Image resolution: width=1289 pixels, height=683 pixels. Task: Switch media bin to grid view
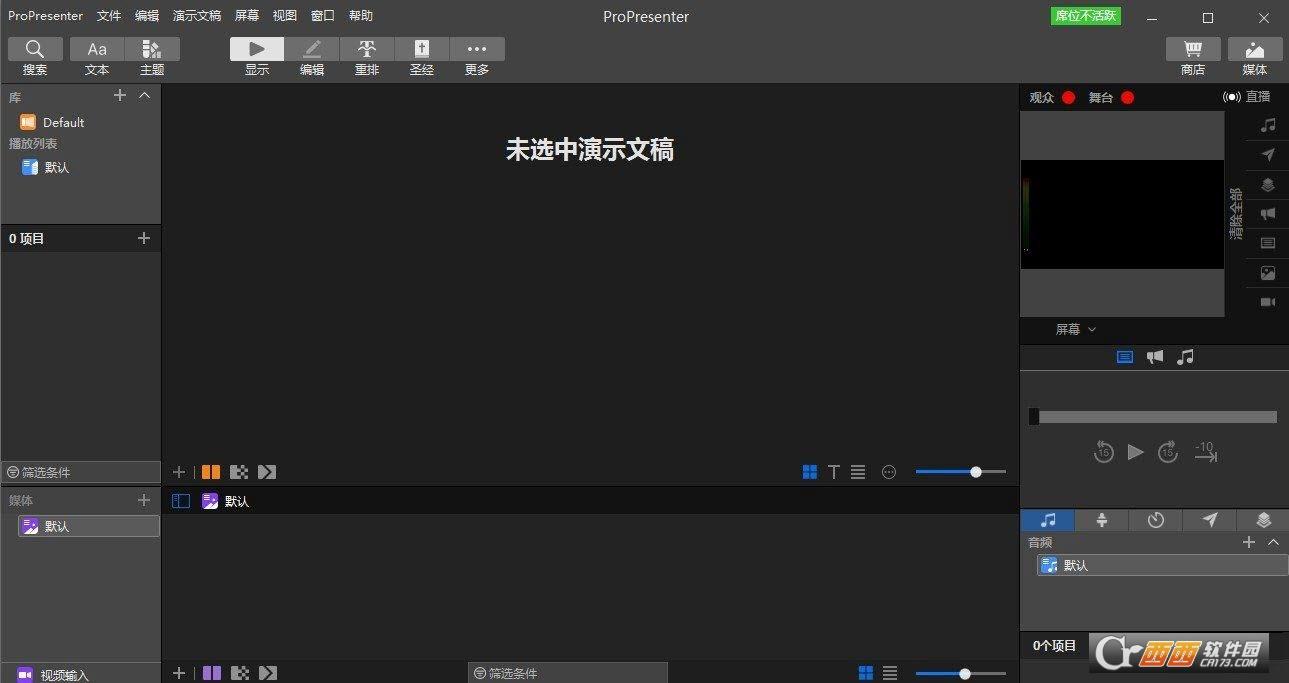pos(866,673)
